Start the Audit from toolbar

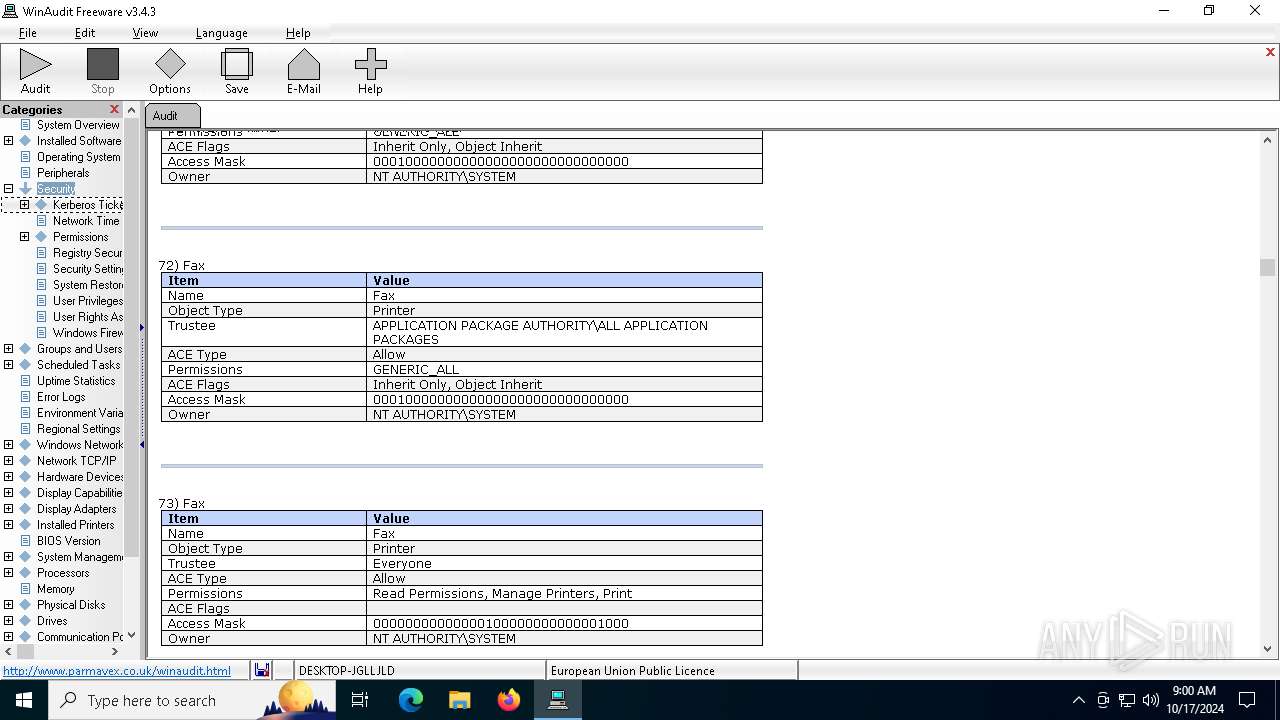pyautogui.click(x=35, y=72)
